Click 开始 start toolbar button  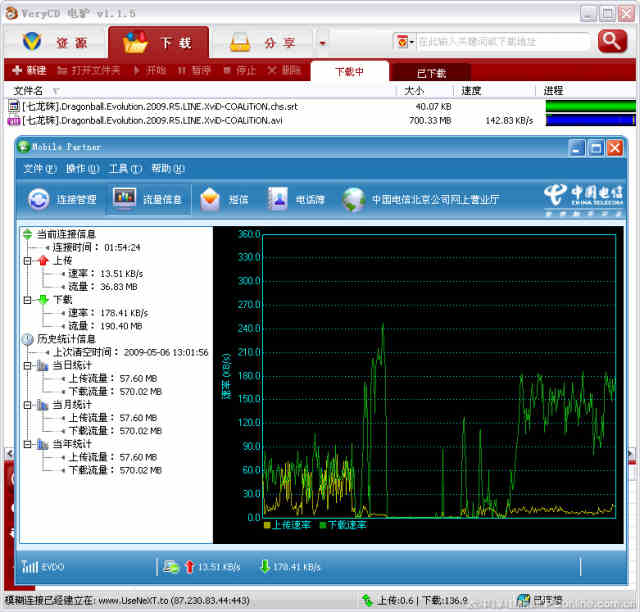pyautogui.click(x=150, y=71)
